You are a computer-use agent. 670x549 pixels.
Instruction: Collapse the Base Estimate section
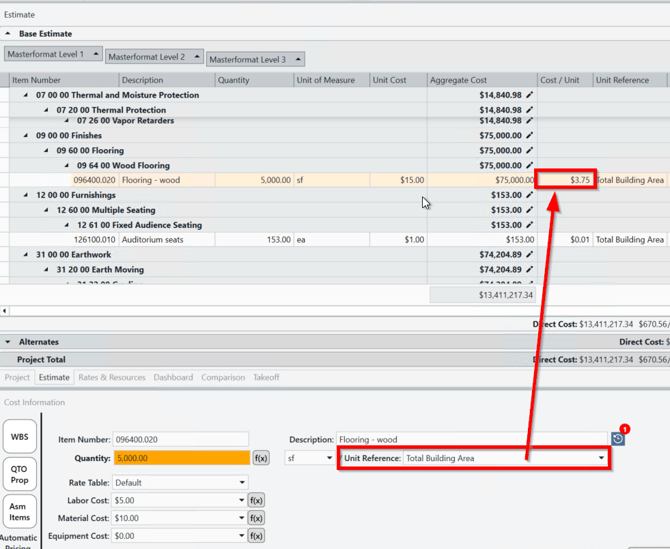[8, 34]
